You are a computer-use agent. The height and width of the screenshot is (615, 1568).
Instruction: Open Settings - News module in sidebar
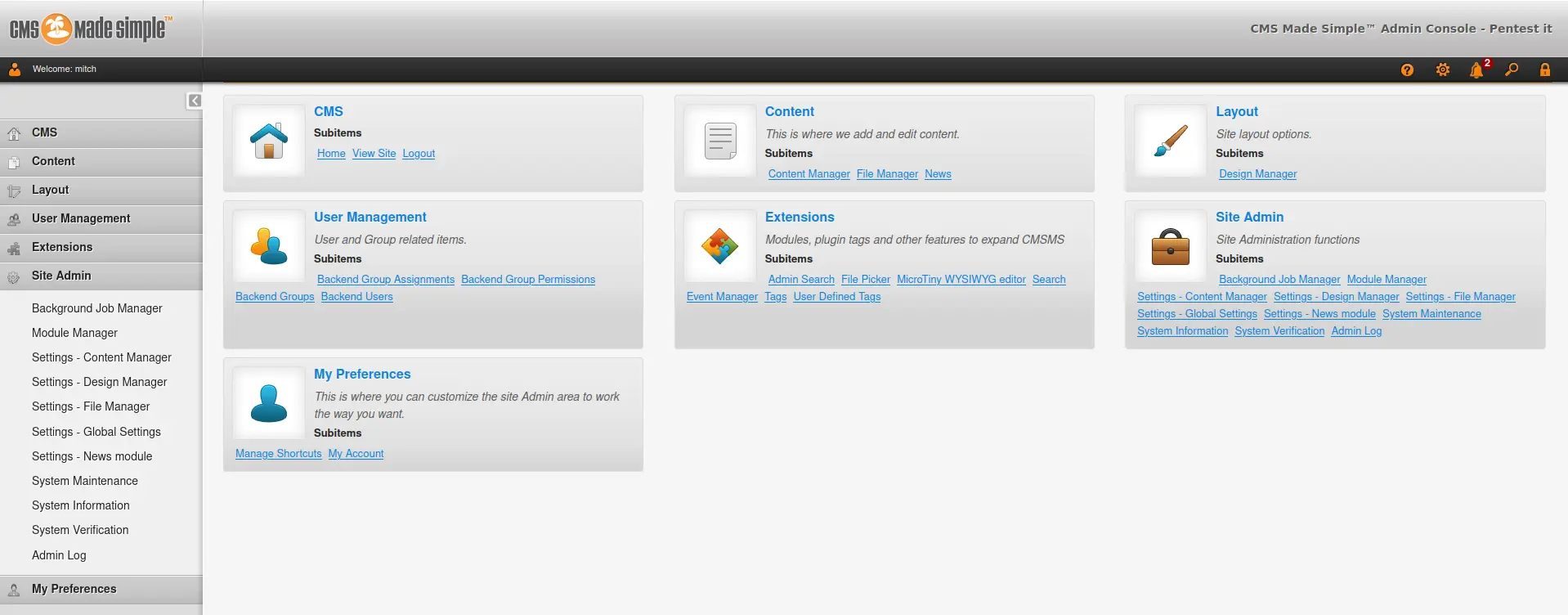[x=92, y=456]
